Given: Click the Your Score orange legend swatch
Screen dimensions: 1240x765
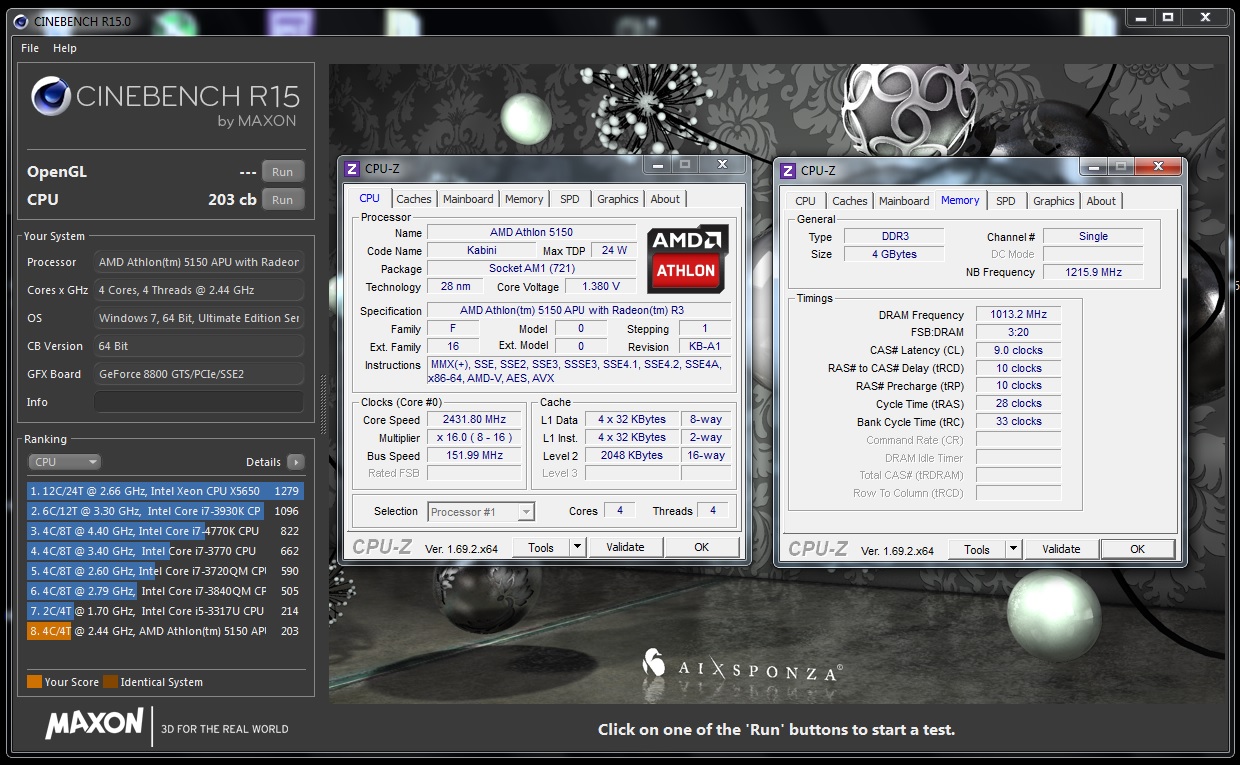Looking at the screenshot, I should (34, 682).
